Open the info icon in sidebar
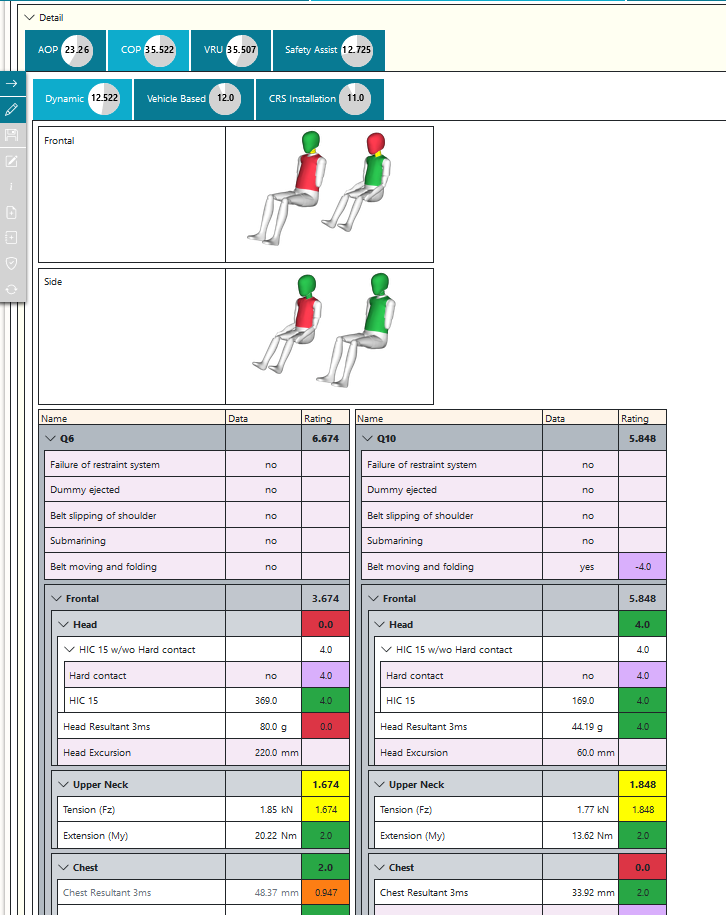 pyautogui.click(x=12, y=186)
